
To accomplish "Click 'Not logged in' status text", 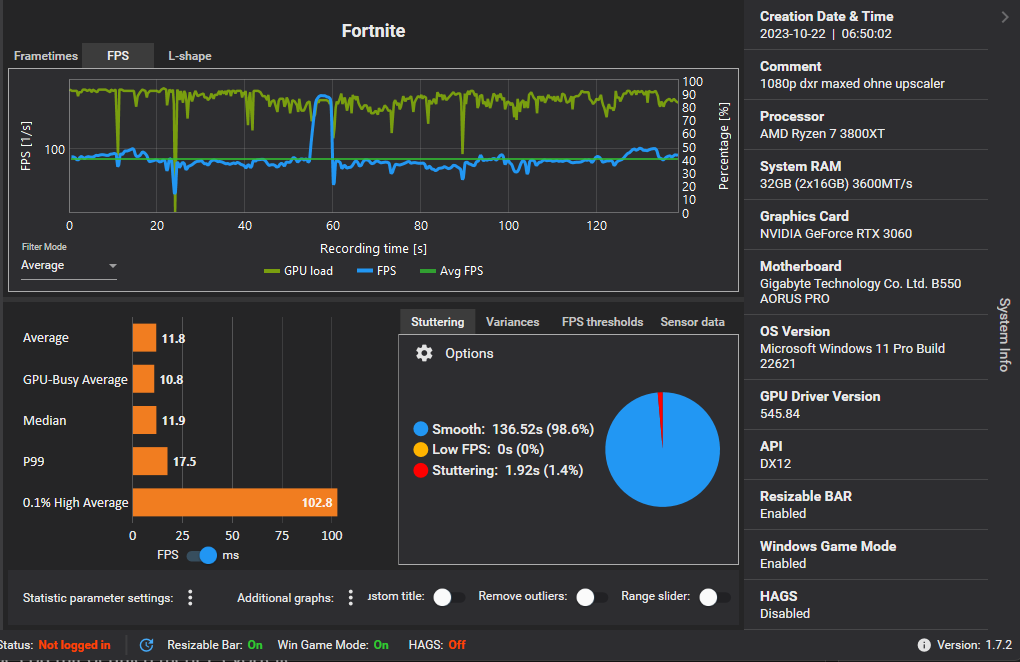I will (x=74, y=645).
